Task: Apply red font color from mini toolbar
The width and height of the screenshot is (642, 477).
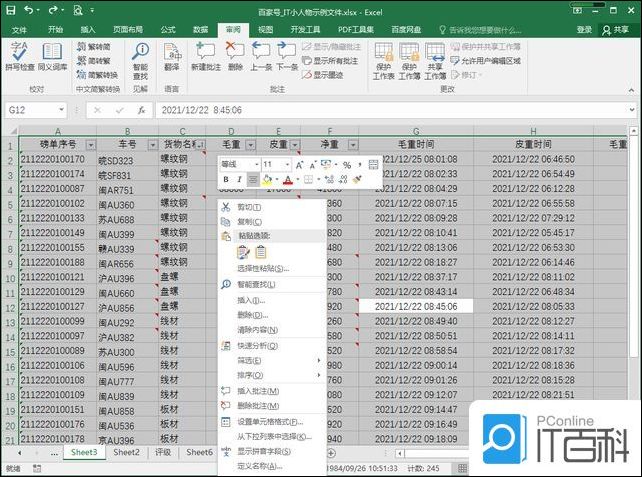Action: [288, 179]
